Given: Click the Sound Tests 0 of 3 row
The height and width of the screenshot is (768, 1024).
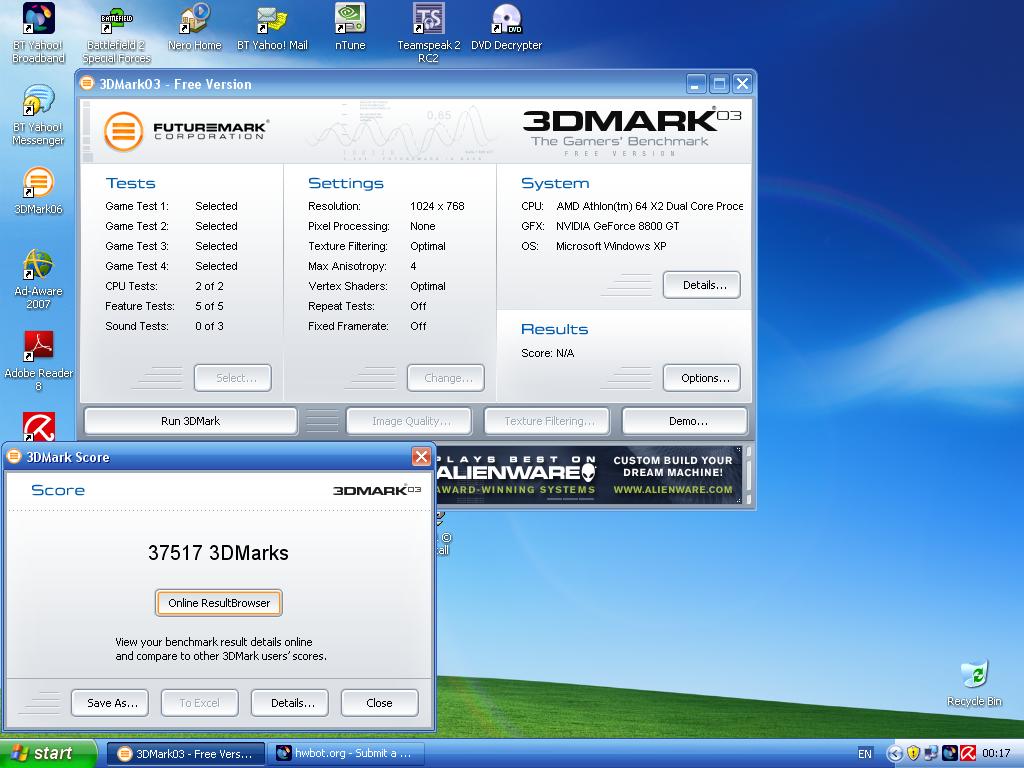Looking at the screenshot, I should click(165, 326).
